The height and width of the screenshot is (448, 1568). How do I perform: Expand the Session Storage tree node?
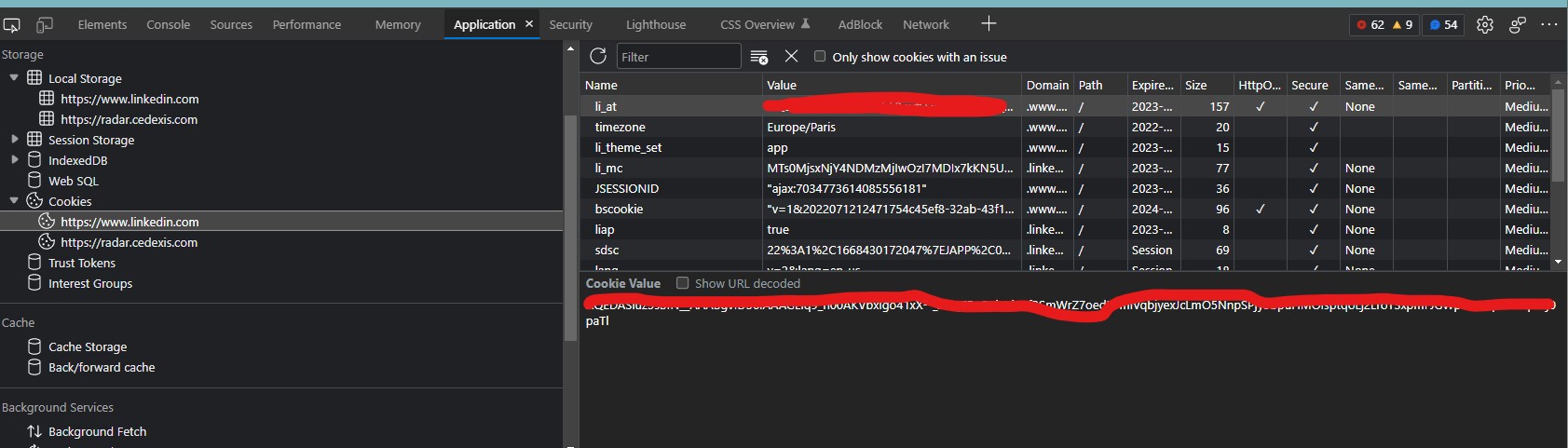point(14,140)
